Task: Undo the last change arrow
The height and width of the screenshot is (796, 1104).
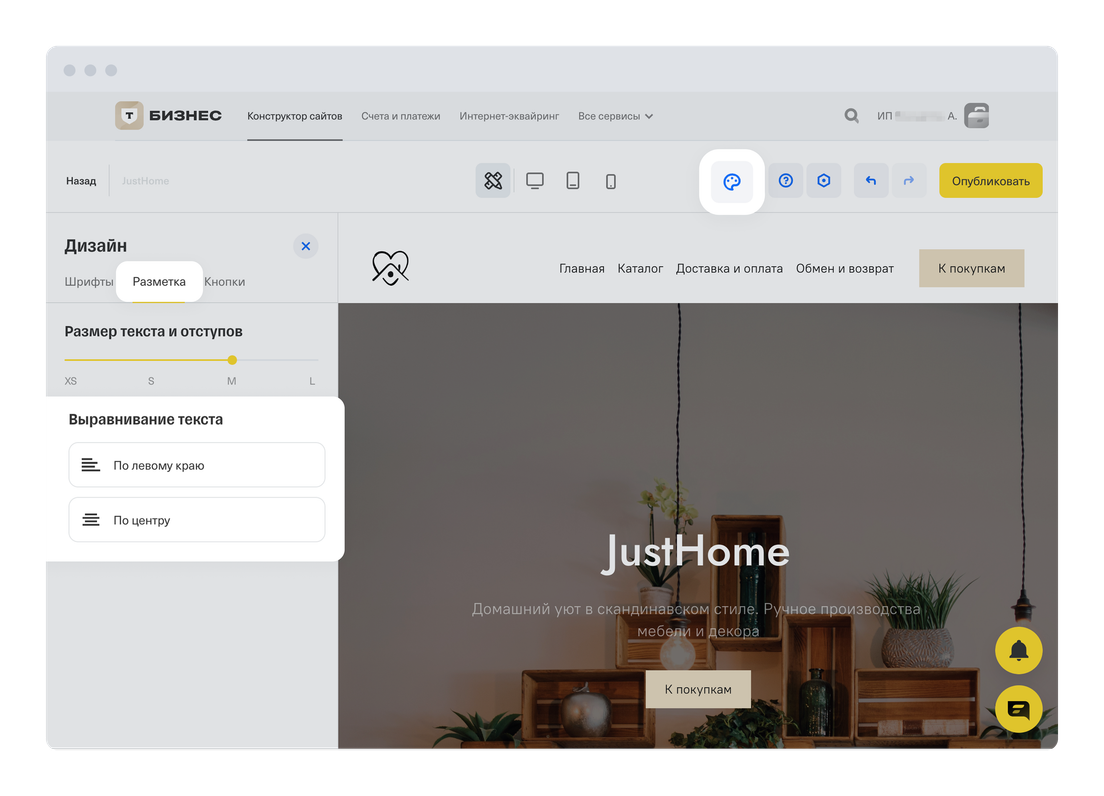Action: (871, 181)
